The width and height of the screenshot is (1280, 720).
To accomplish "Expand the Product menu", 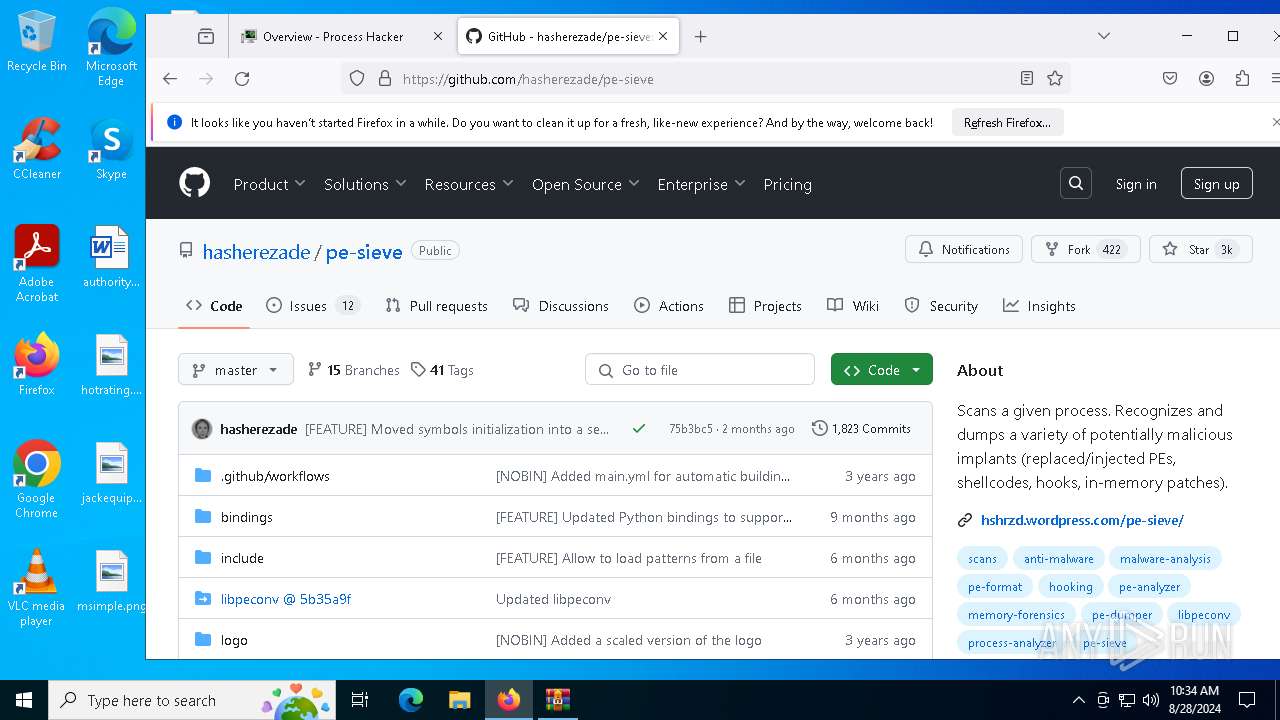I will (270, 184).
